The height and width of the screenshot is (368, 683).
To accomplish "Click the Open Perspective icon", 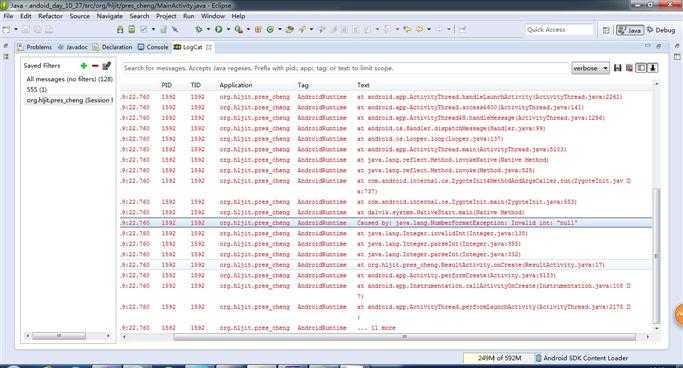I will point(606,30).
